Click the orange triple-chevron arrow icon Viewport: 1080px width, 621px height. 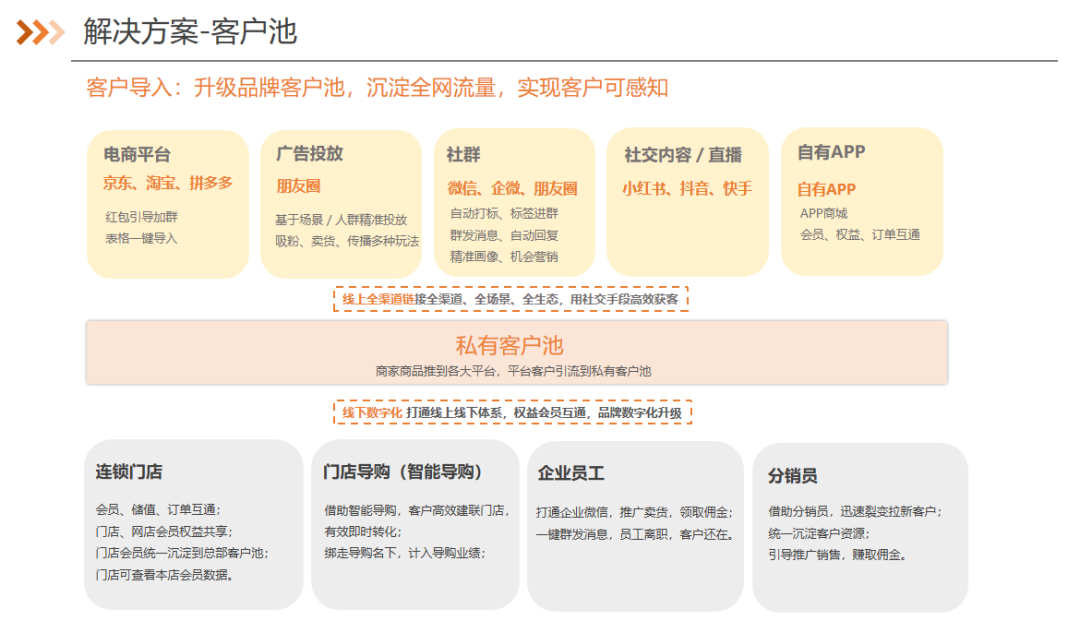[40, 32]
